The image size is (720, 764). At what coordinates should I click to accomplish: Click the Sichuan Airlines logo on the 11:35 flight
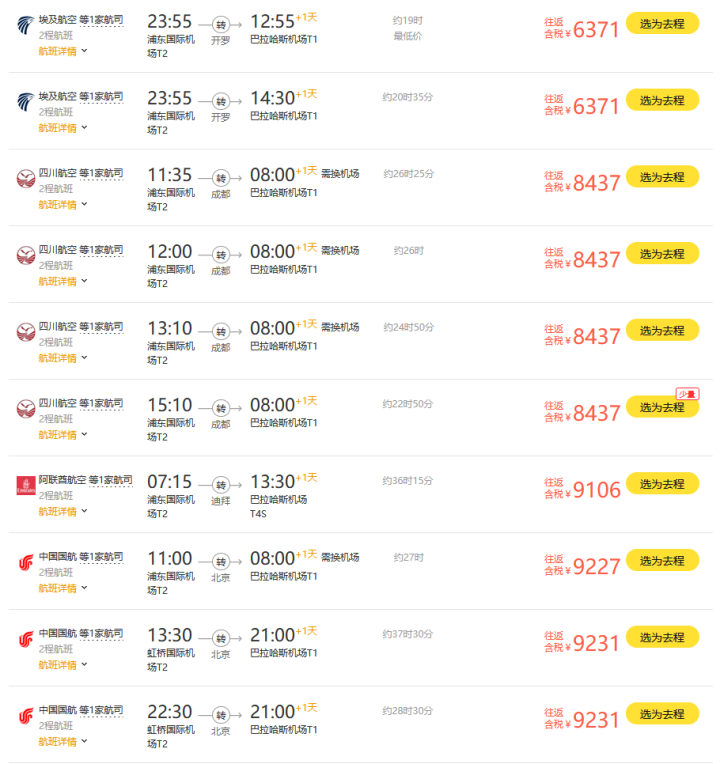26,179
